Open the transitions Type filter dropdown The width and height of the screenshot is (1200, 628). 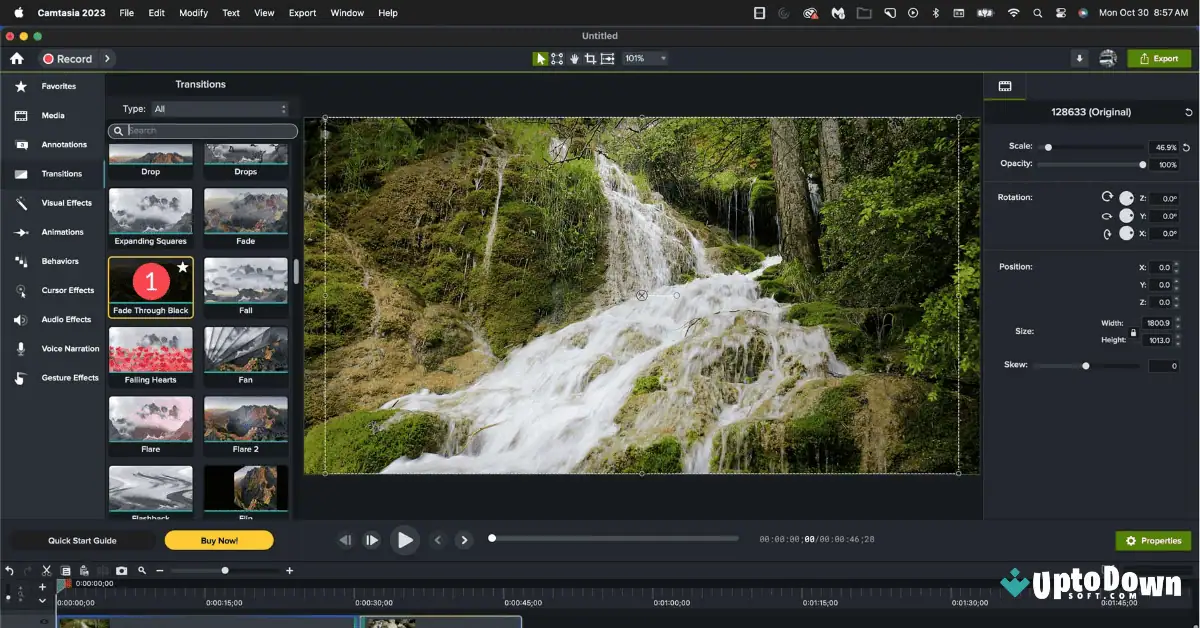[x=220, y=108]
